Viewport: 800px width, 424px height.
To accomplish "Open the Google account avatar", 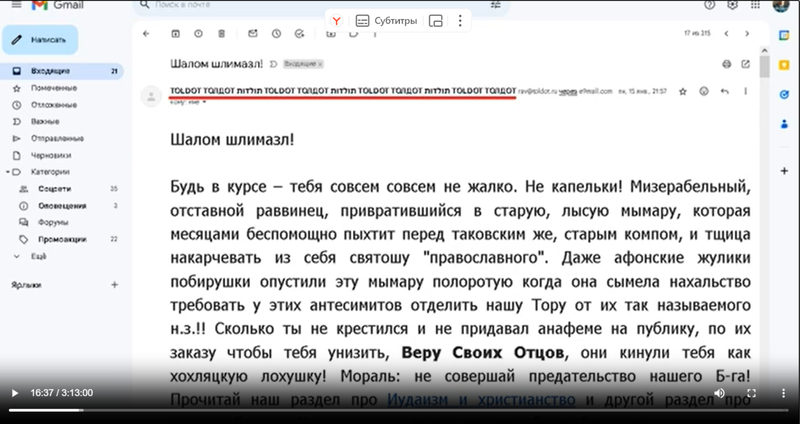I will pyautogui.click(x=781, y=6).
